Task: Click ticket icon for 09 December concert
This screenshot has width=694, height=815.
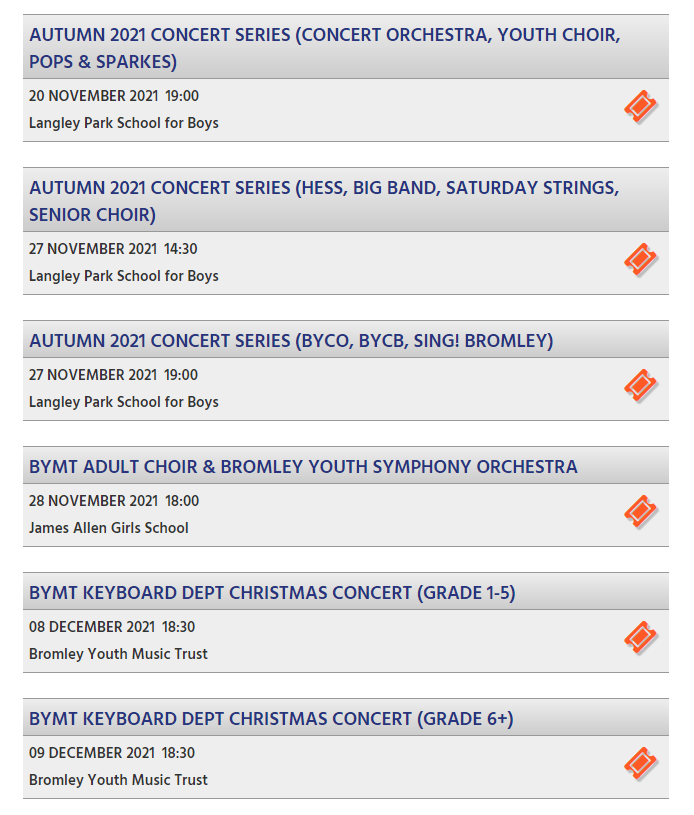Action: [x=640, y=763]
